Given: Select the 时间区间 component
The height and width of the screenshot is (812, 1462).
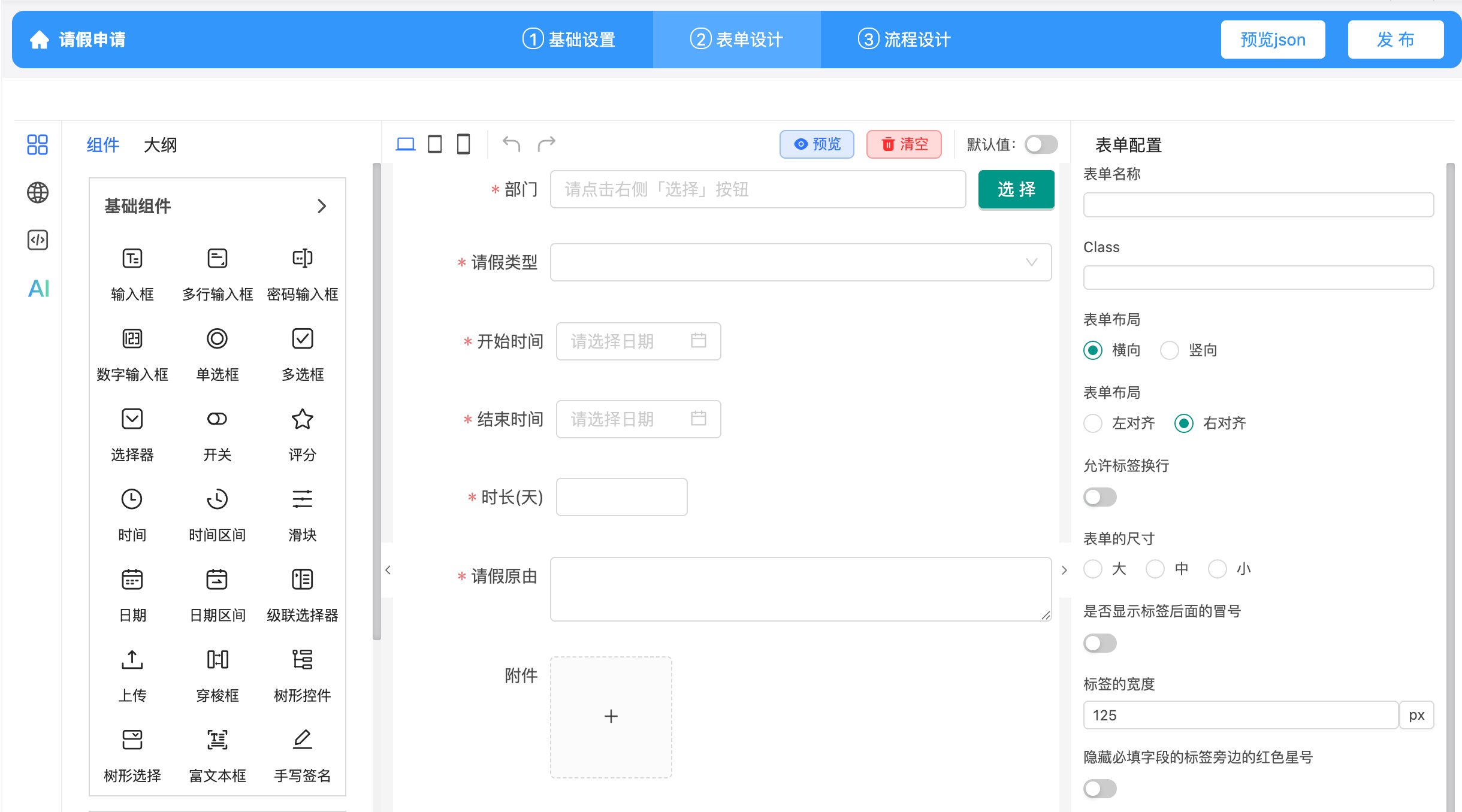Looking at the screenshot, I should 218,514.
